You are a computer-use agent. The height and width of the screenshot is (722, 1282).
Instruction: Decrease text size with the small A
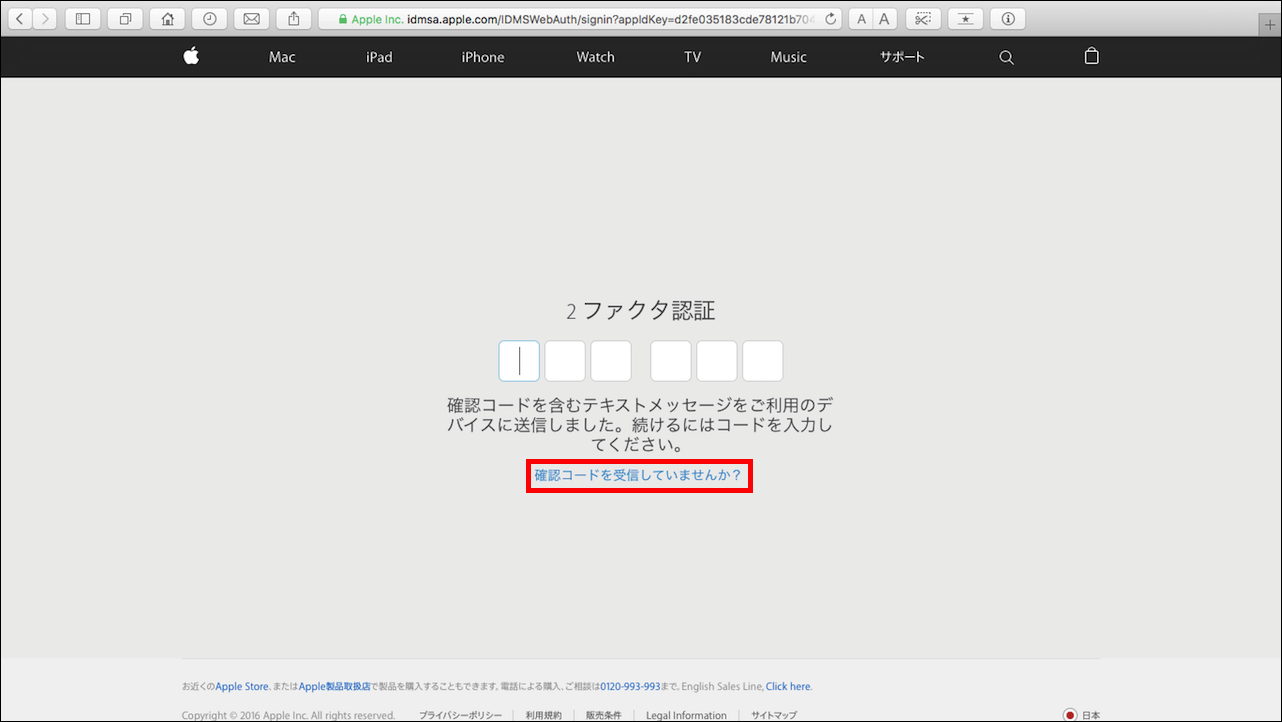pyautogui.click(x=861, y=17)
